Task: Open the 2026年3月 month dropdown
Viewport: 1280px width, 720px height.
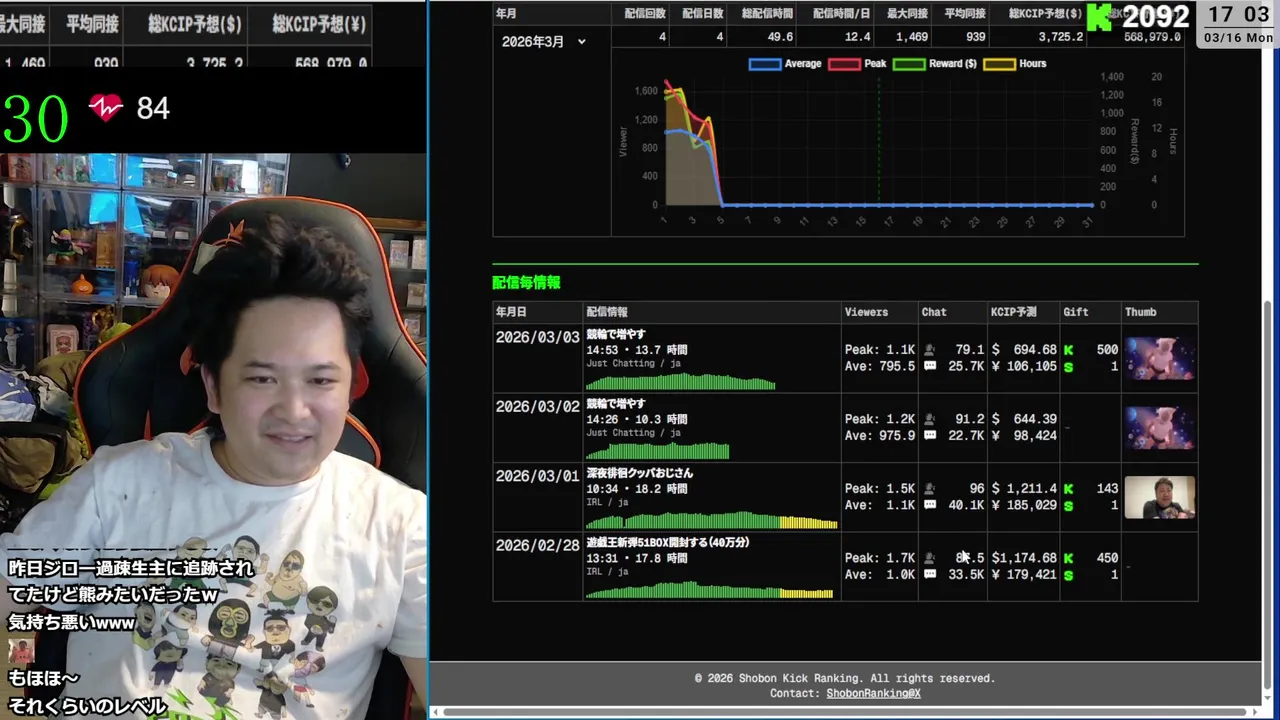Action: (543, 42)
